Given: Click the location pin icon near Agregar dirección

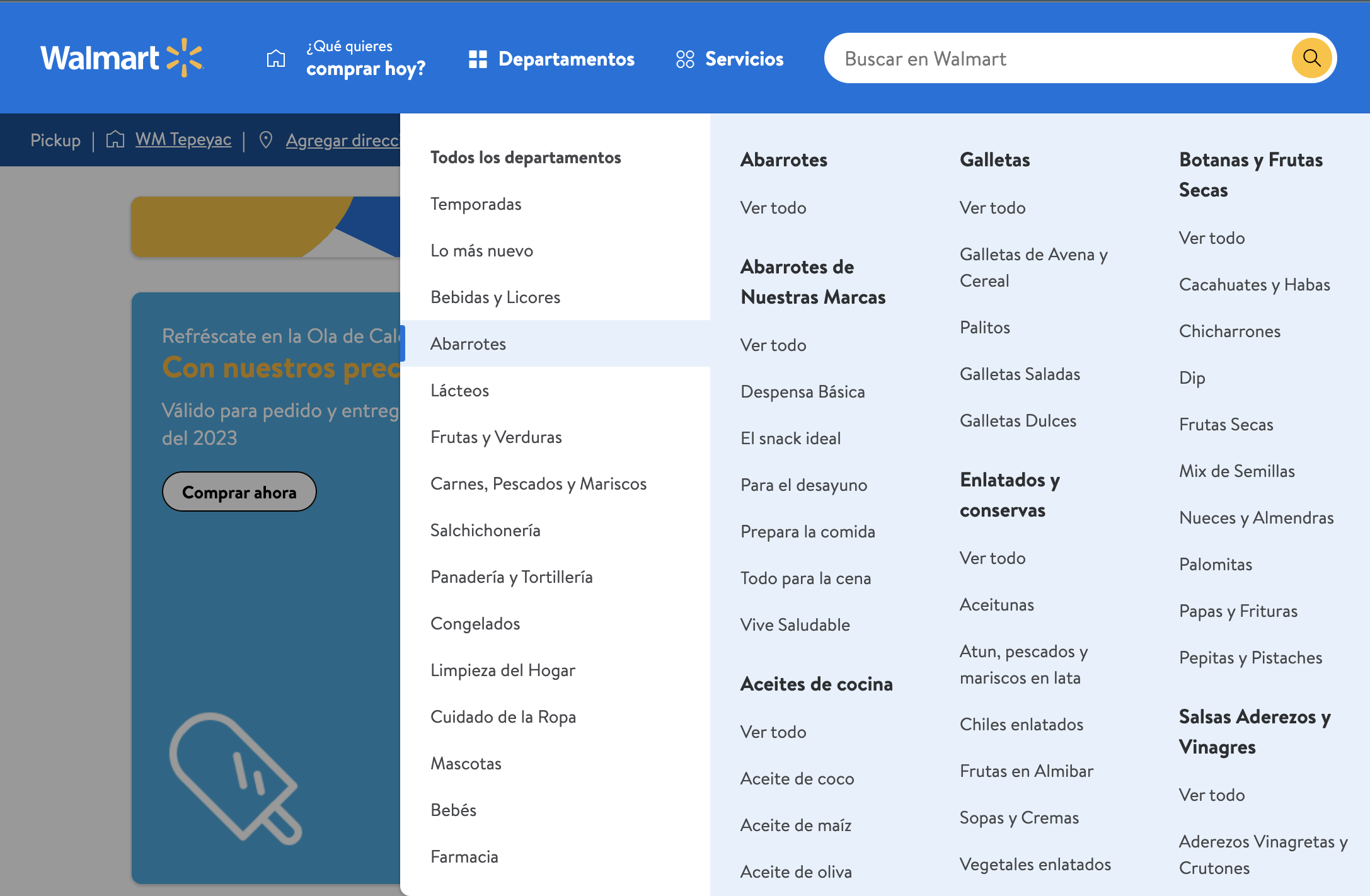Looking at the screenshot, I should 266,140.
